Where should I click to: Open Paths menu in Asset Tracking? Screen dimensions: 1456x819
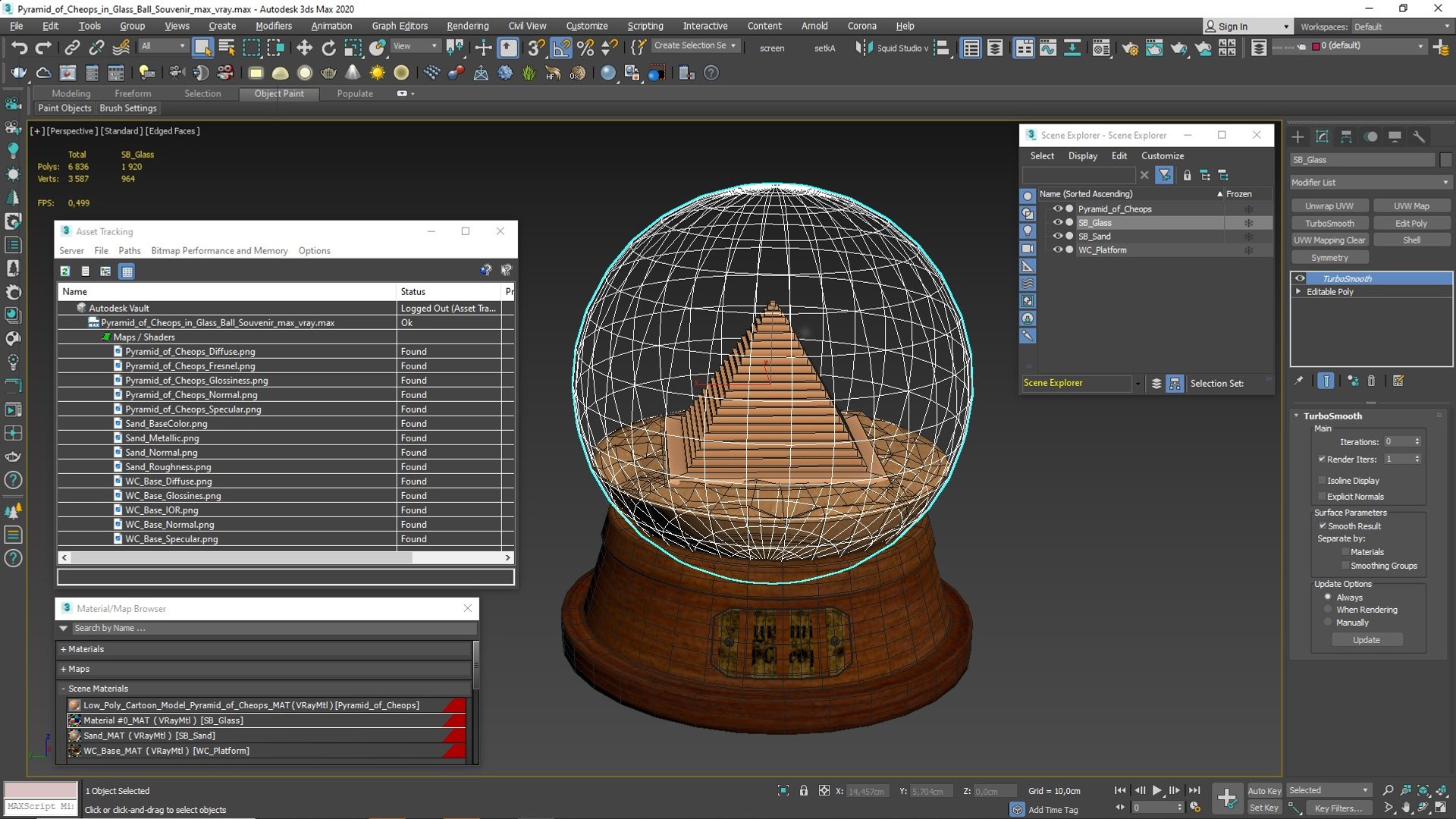tap(129, 250)
